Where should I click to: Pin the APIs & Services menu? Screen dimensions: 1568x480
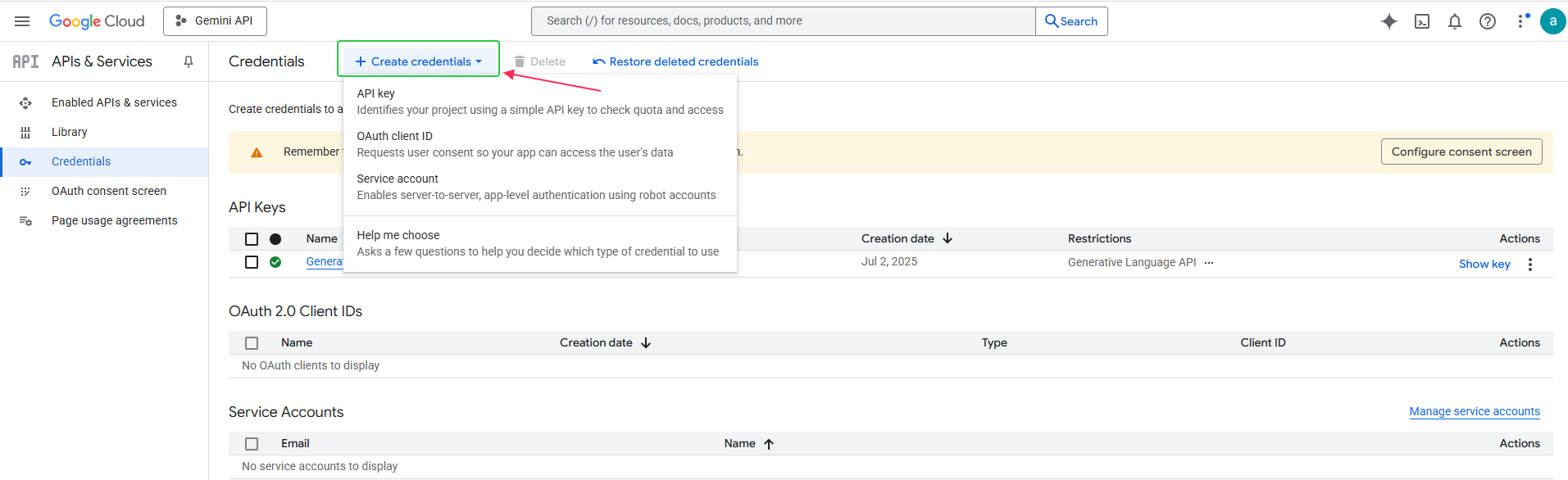(x=189, y=61)
